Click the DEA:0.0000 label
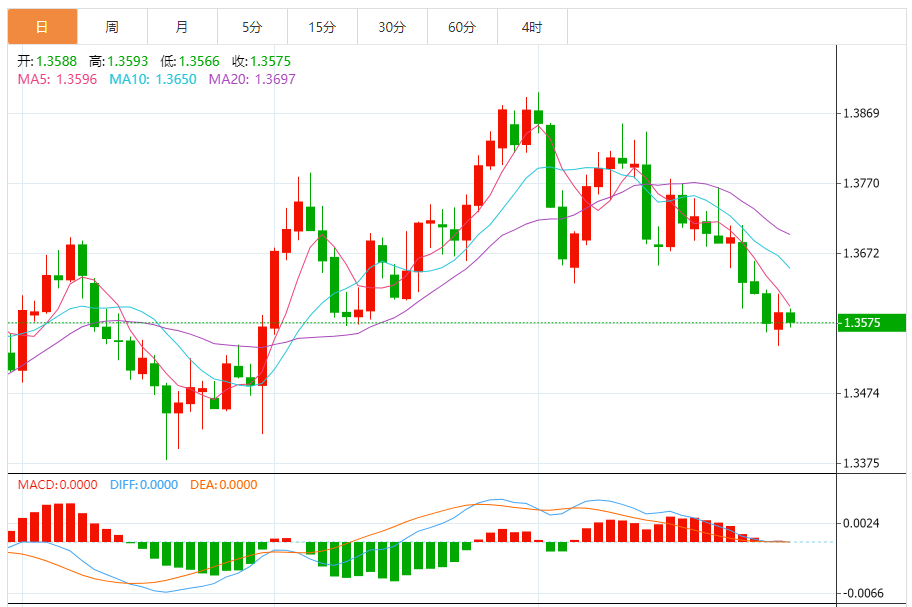 (223, 484)
